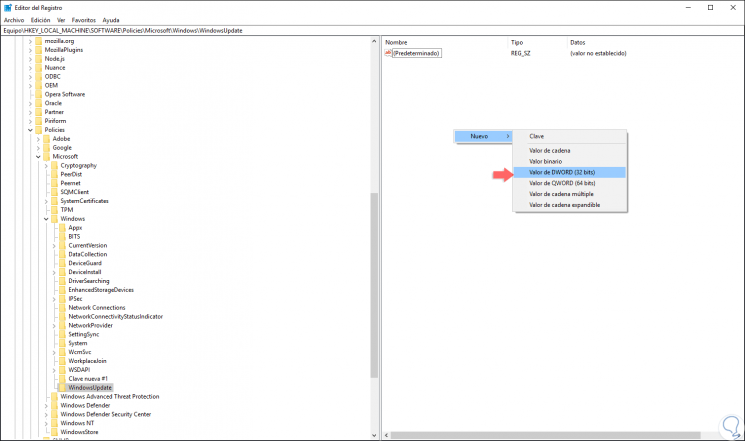This screenshot has width=745, height=441.
Task: Click the Node.js folder icon
Action: tap(38, 58)
